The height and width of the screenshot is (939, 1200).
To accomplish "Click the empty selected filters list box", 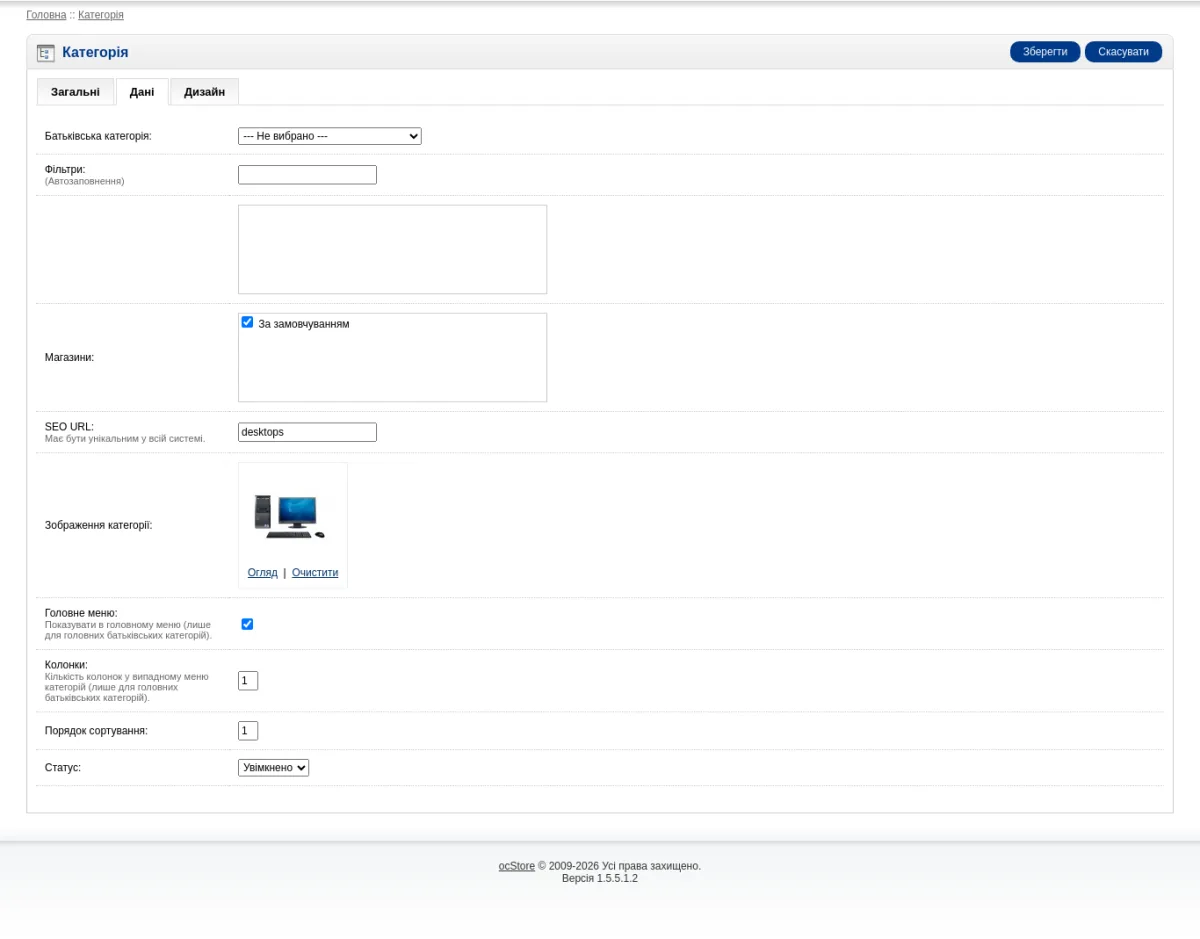I will [x=392, y=250].
